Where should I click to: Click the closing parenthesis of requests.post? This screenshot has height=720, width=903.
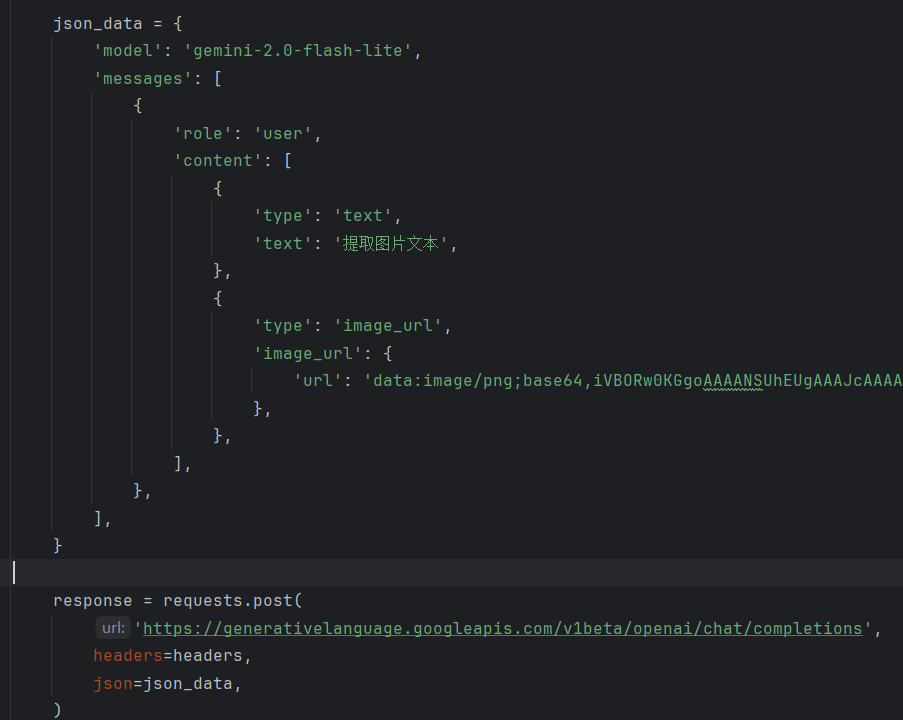[57, 710]
